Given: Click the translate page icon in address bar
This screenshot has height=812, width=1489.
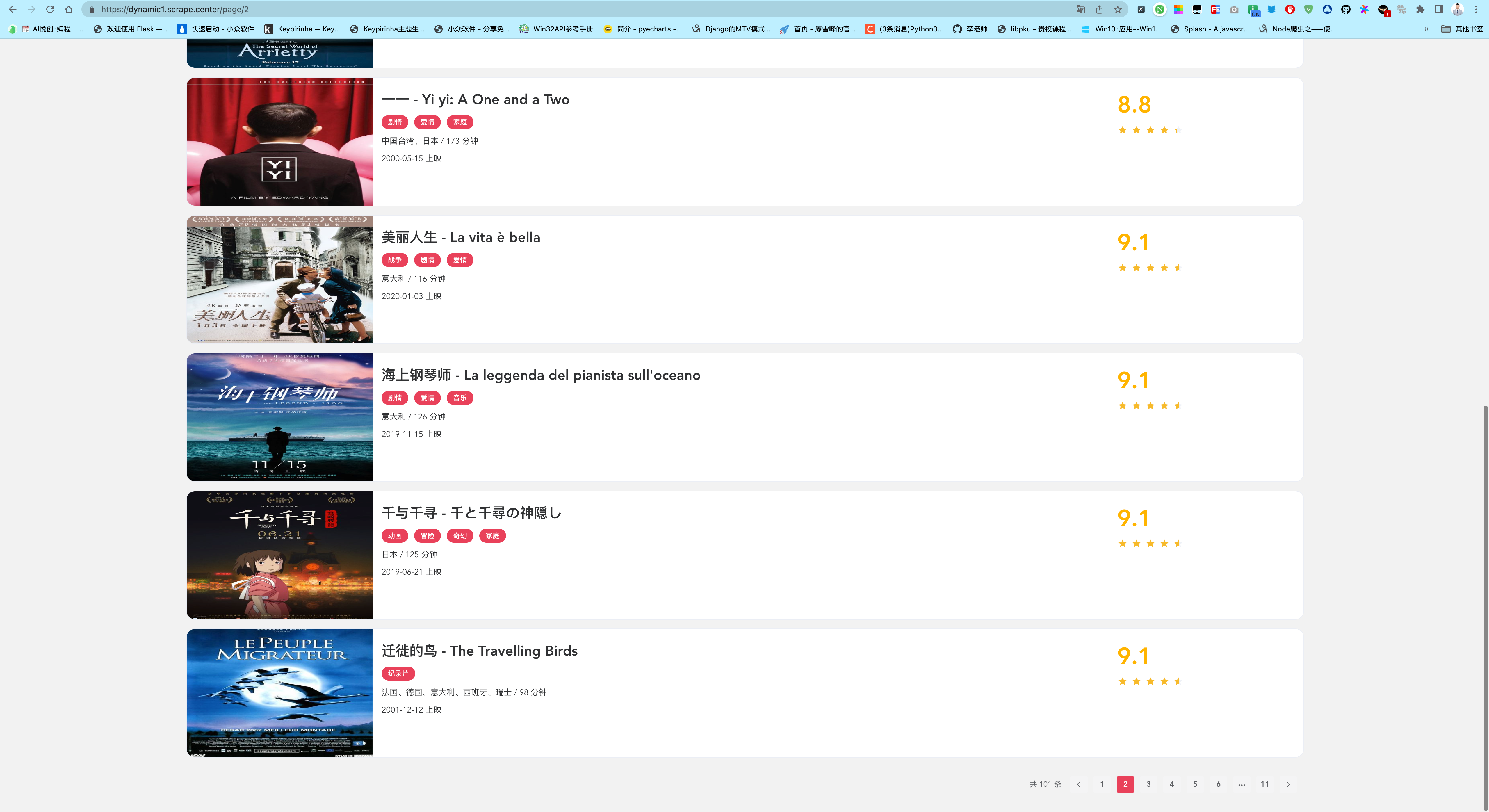Looking at the screenshot, I should tap(1080, 9).
